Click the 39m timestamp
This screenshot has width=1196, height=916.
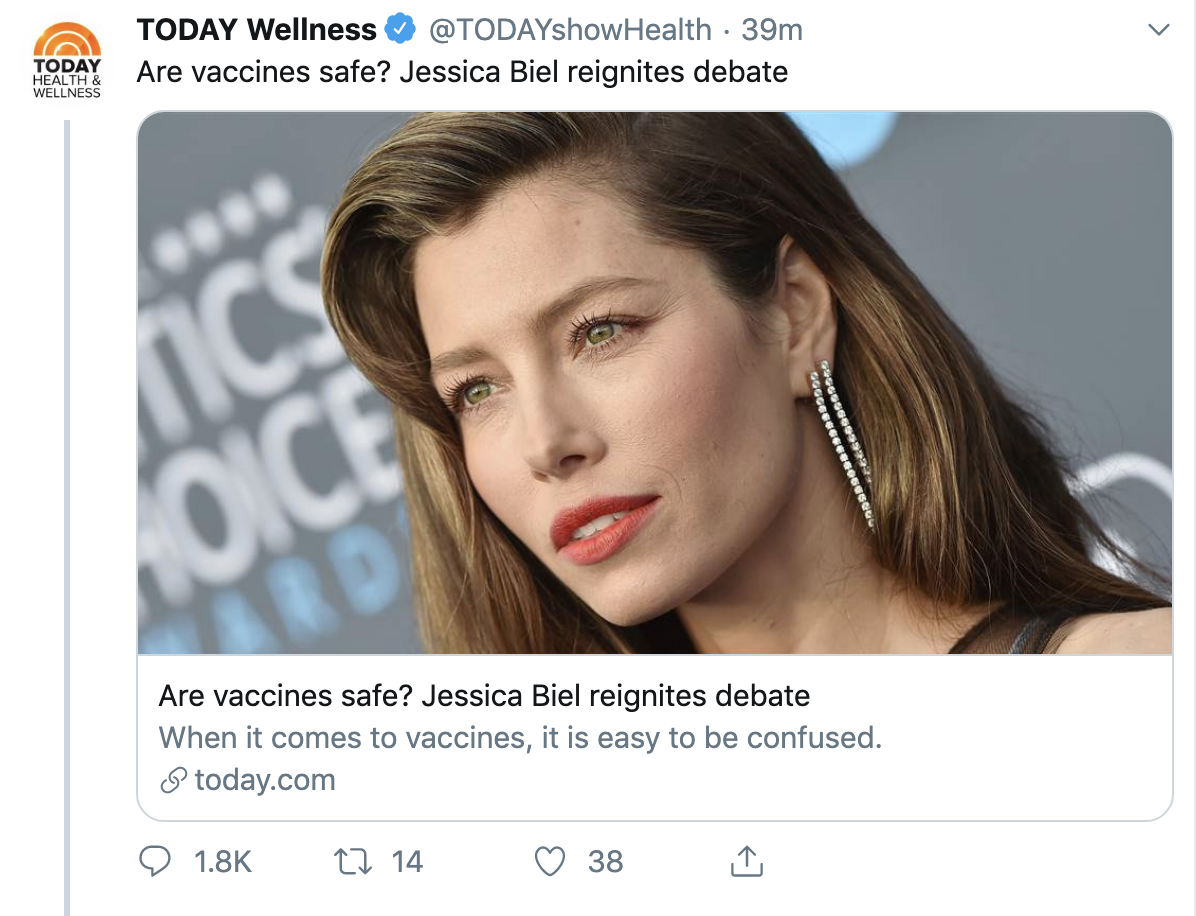[774, 29]
